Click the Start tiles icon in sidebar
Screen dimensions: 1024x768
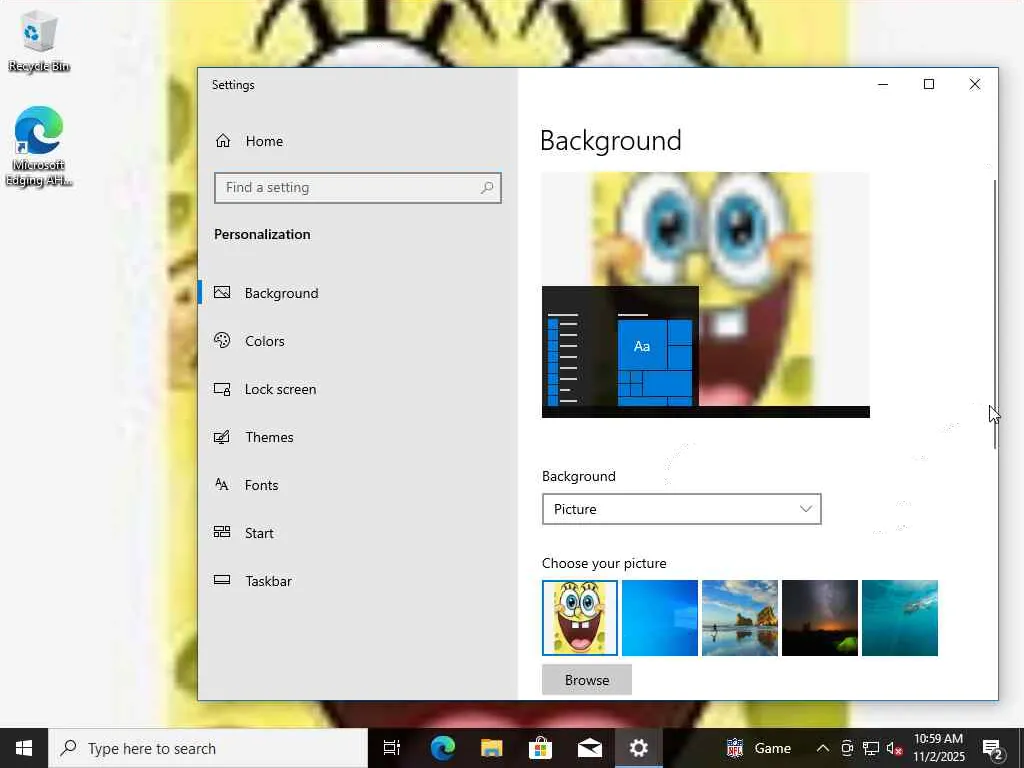pos(222,532)
